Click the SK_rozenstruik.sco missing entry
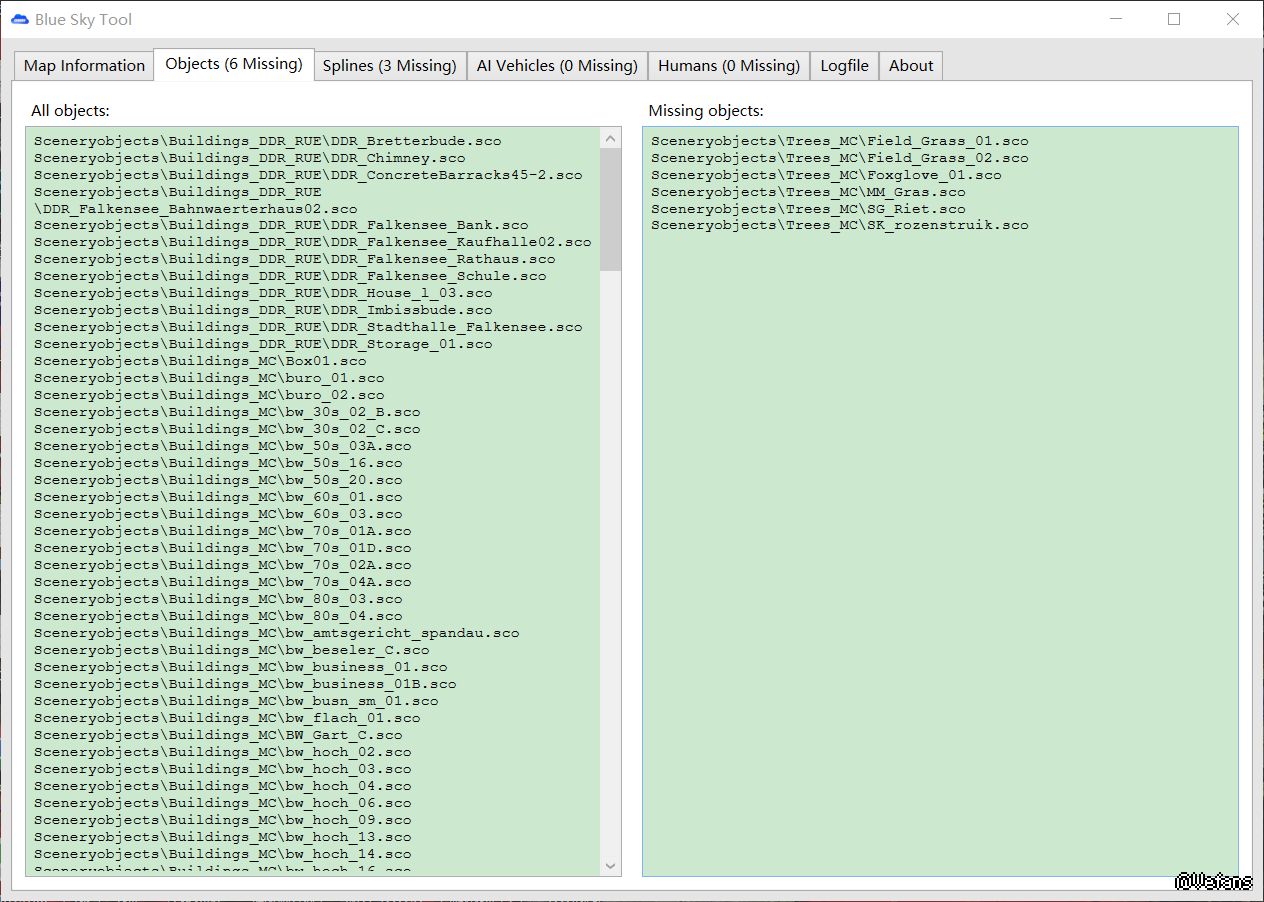This screenshot has height=902, width=1264. tap(839, 226)
